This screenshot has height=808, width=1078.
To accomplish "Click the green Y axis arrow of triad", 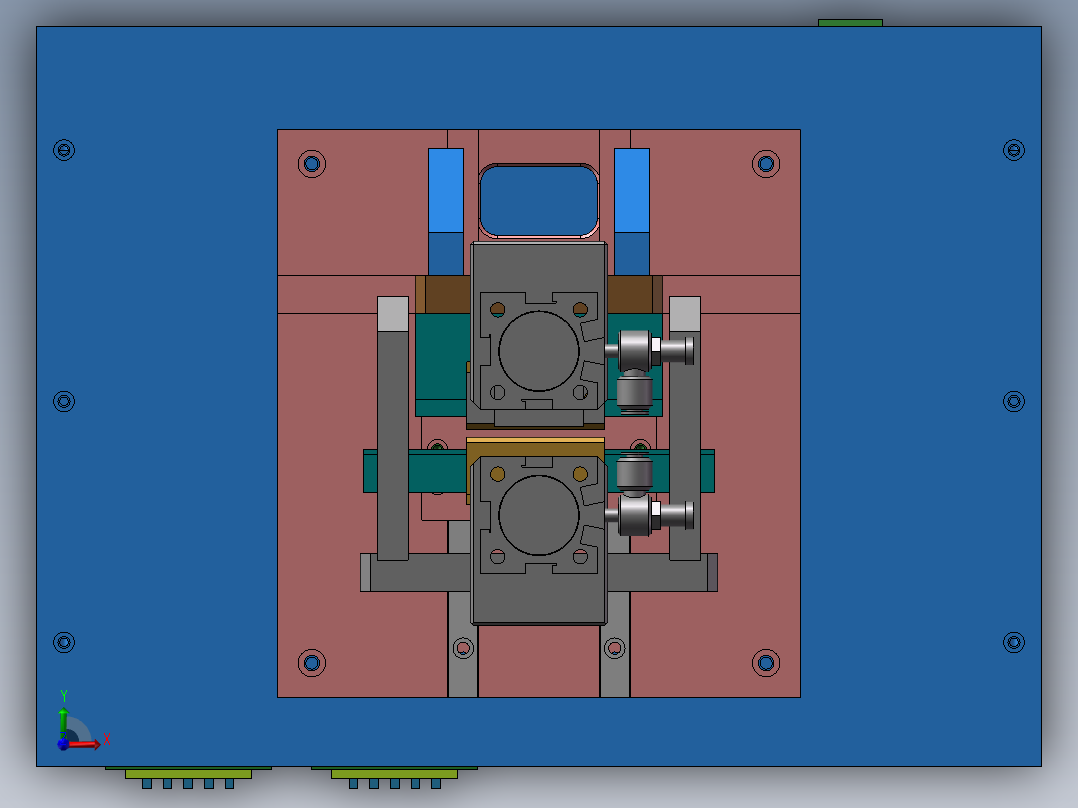I will [63, 720].
